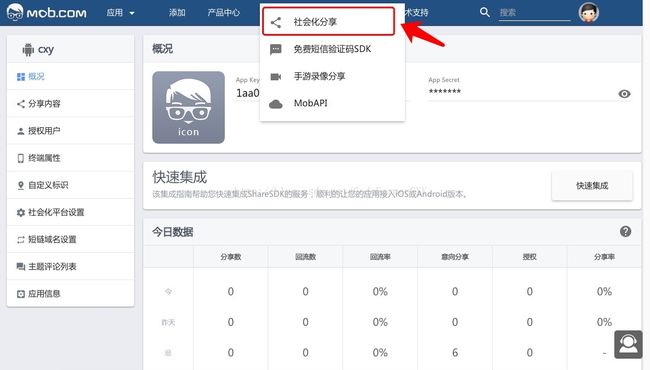Open the customer support headset icon

click(x=628, y=344)
